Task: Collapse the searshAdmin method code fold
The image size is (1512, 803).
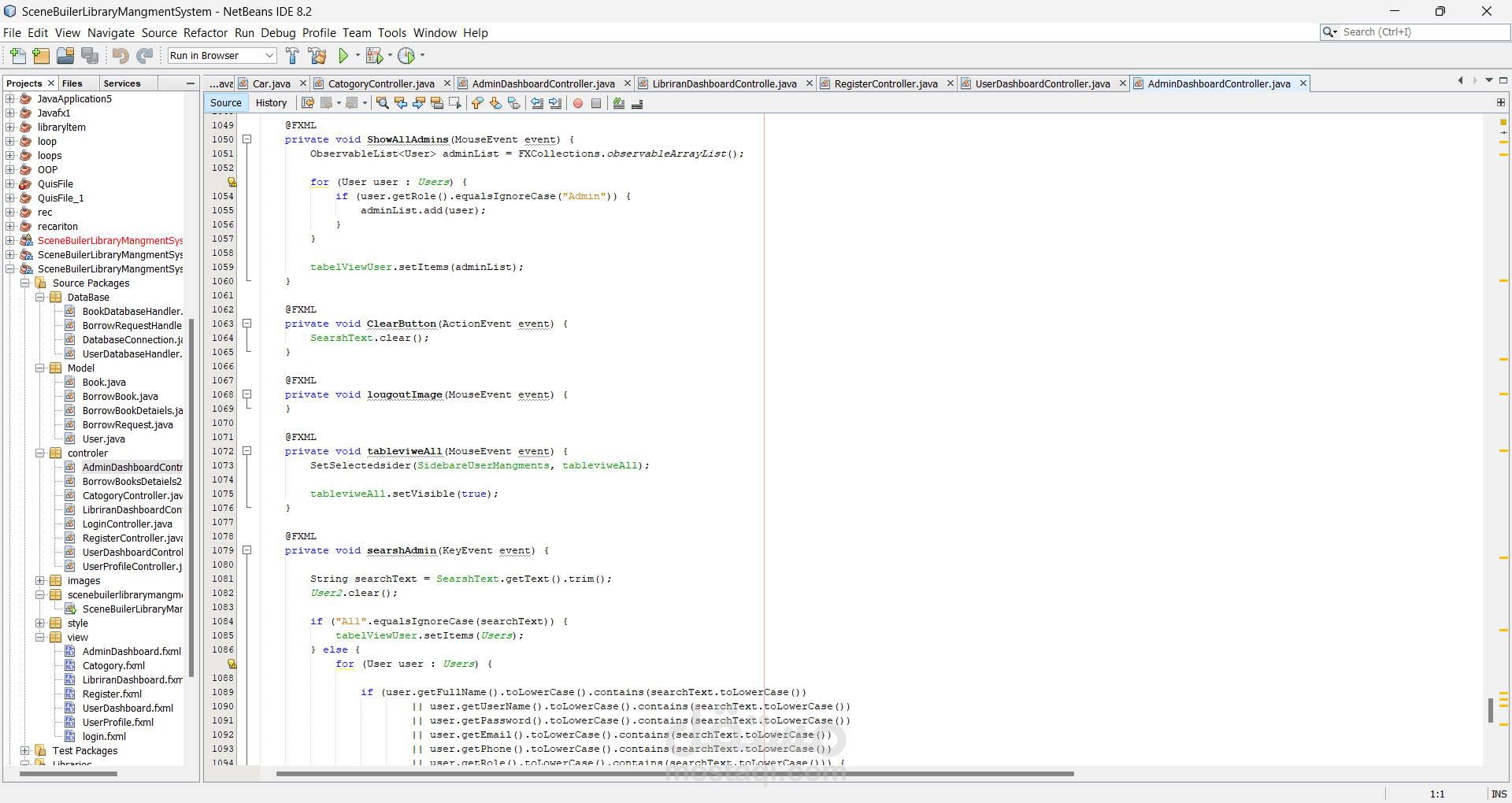Action: pyautogui.click(x=246, y=550)
